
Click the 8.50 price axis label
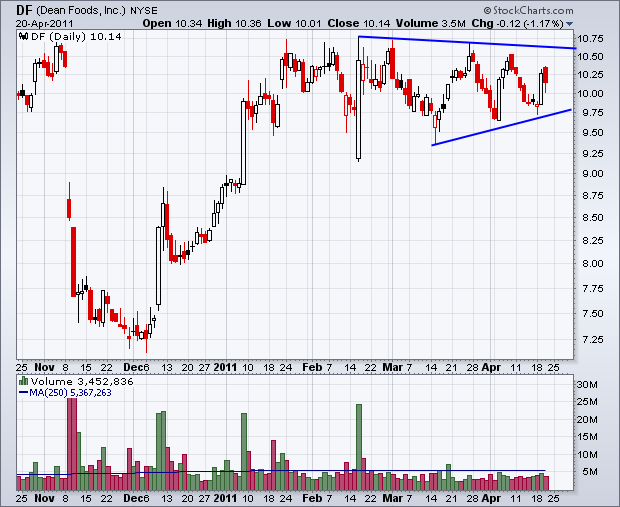pos(593,218)
